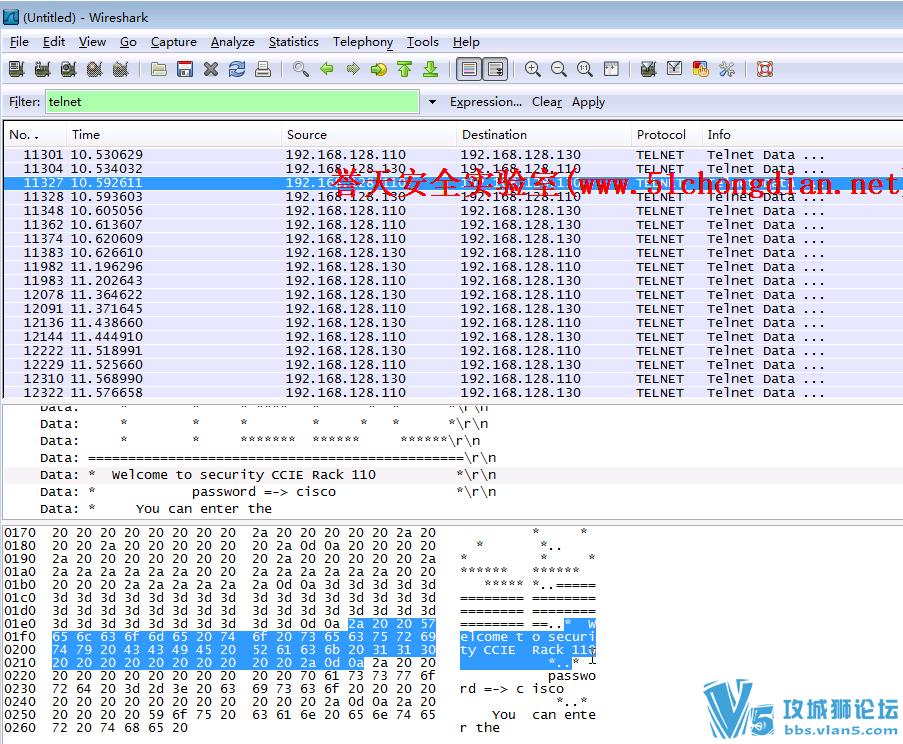Toggle auto scroll in live capture

click(x=495, y=69)
